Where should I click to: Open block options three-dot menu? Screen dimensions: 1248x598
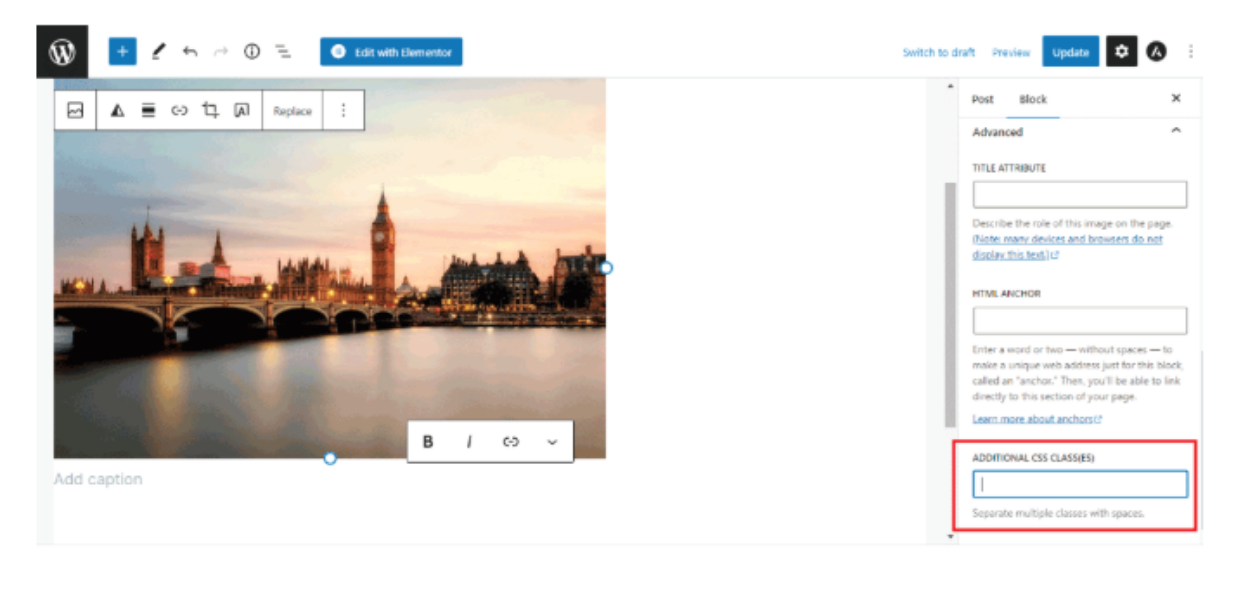[x=343, y=111]
